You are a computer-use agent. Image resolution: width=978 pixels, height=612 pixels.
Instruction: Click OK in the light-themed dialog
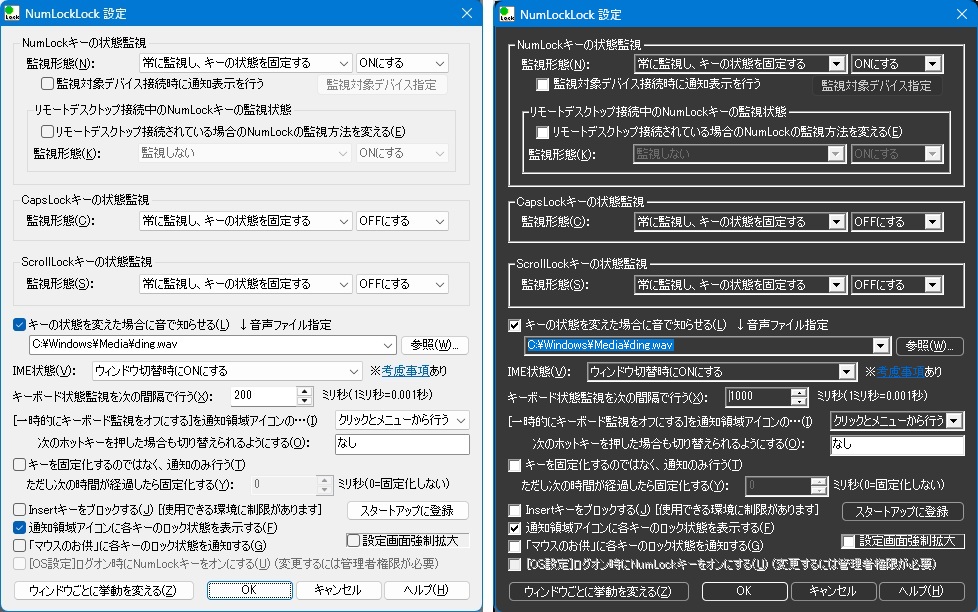coord(249,590)
